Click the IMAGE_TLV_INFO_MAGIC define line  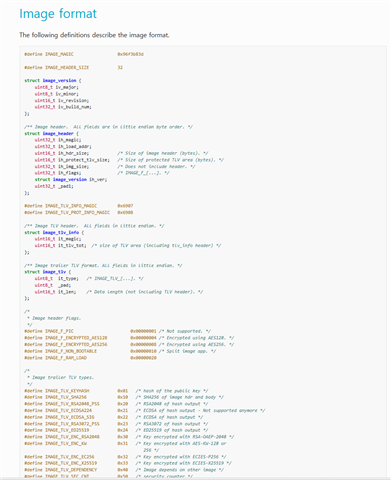click(79, 206)
